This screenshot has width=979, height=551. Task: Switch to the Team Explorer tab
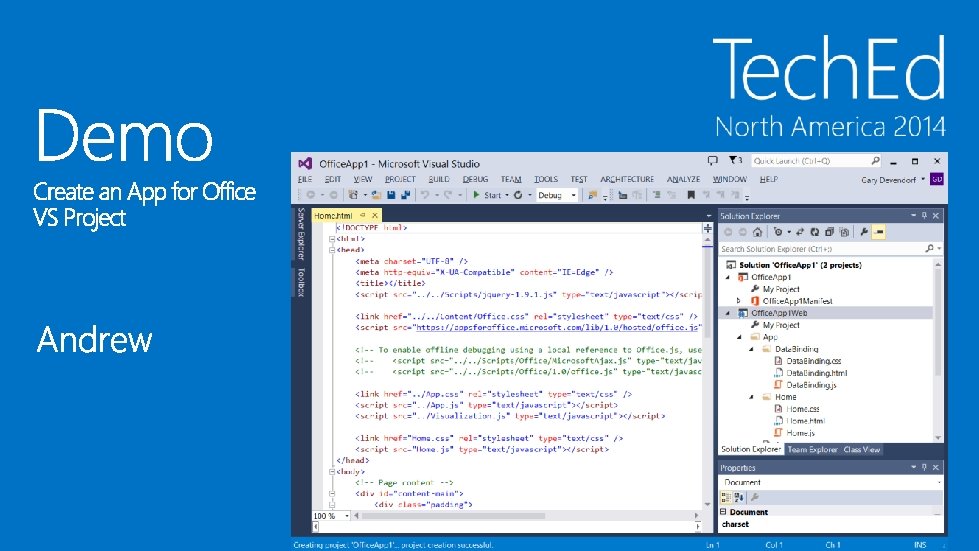[812, 449]
